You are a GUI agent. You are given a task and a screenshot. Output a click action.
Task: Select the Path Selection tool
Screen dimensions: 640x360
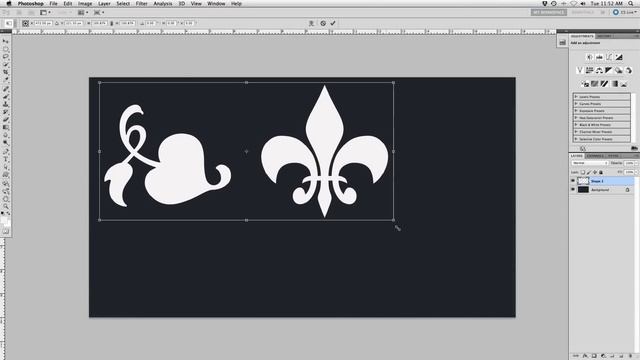(x=6, y=166)
